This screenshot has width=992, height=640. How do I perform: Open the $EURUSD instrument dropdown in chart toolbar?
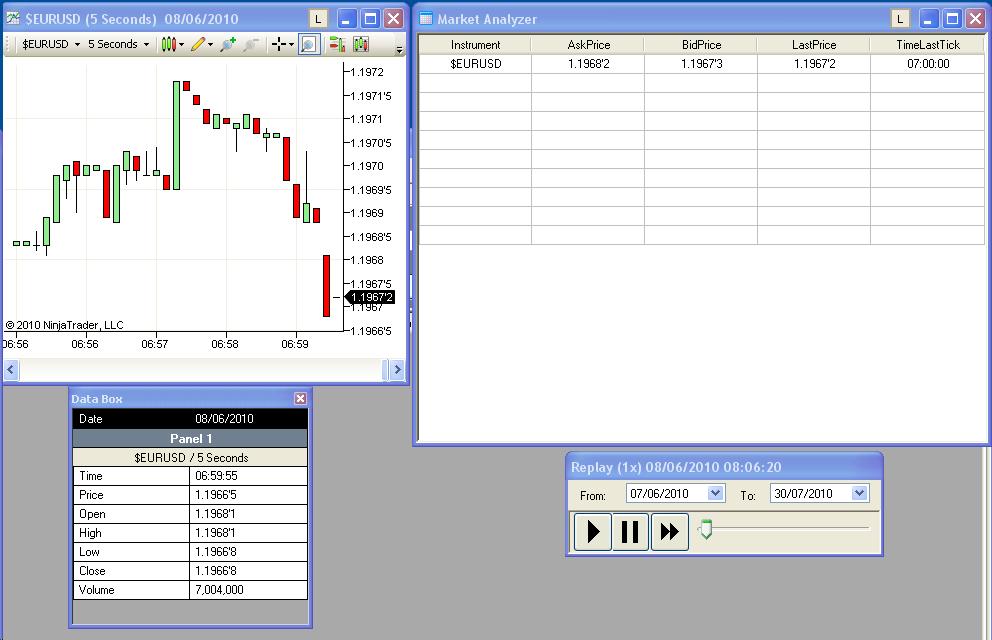tap(51, 44)
